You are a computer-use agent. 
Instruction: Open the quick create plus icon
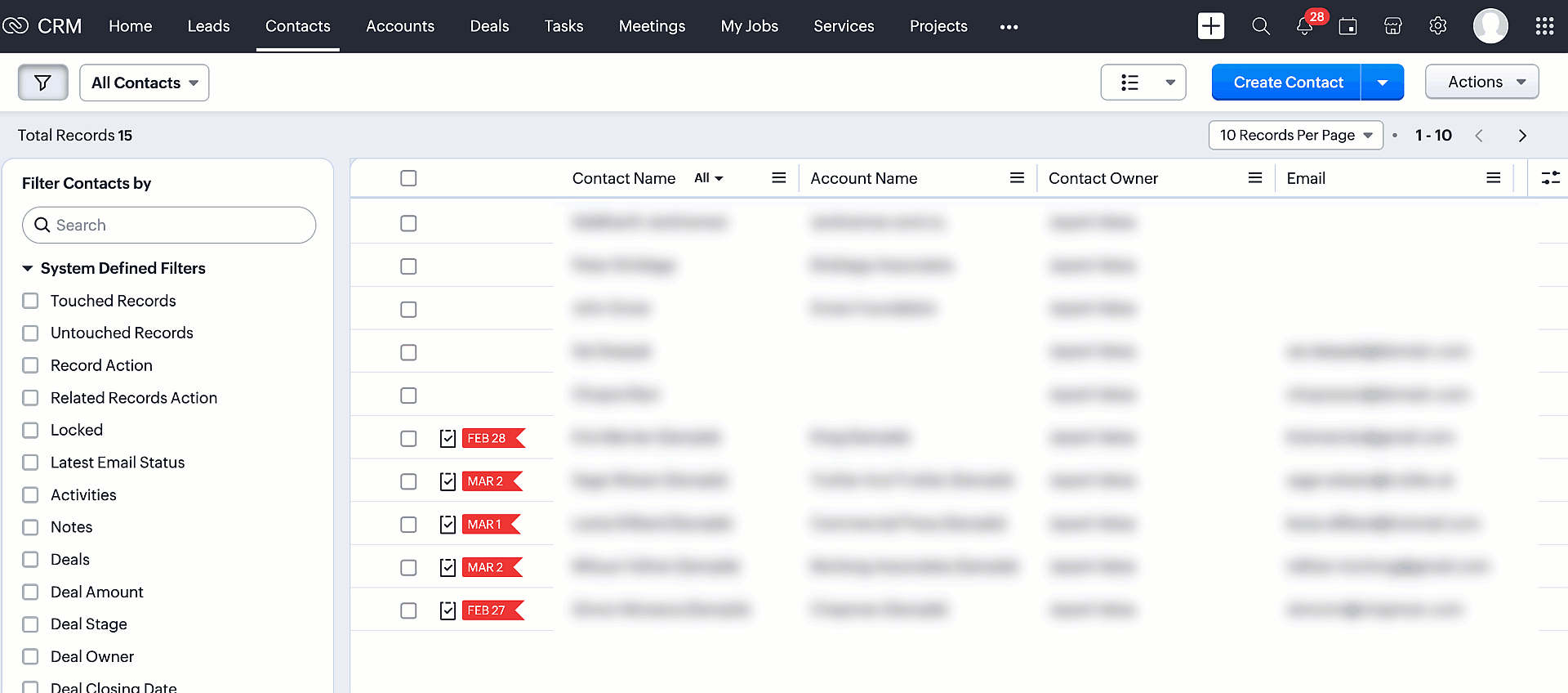tap(1210, 26)
